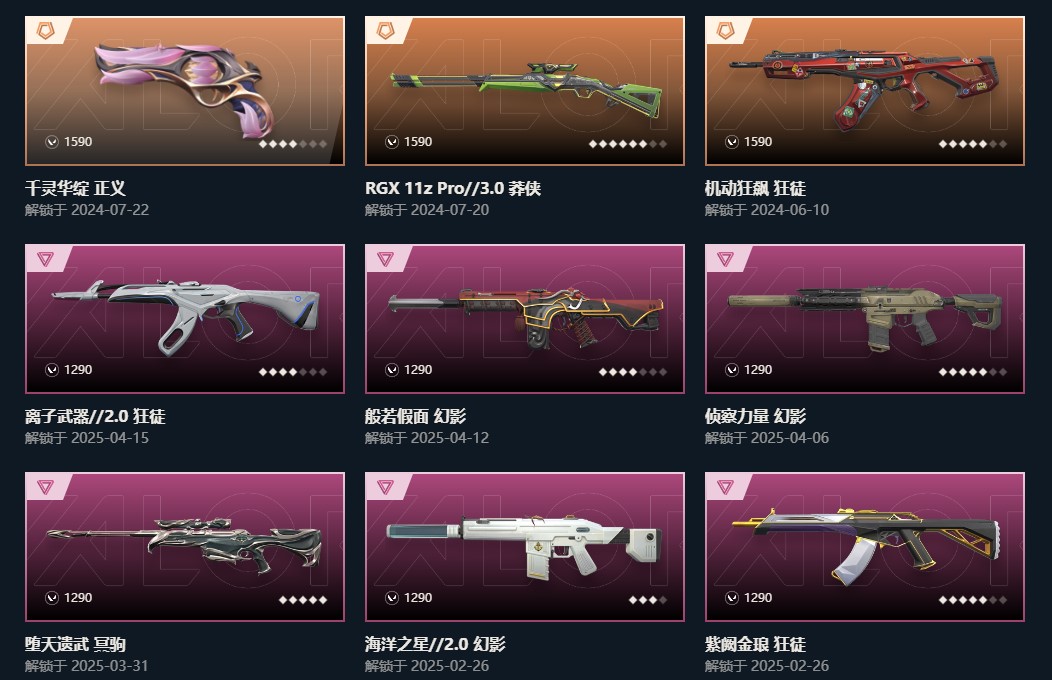Click the pink triangle badge on 紫阙金琅 狂徒
This screenshot has height=680, width=1052.
click(x=725, y=486)
